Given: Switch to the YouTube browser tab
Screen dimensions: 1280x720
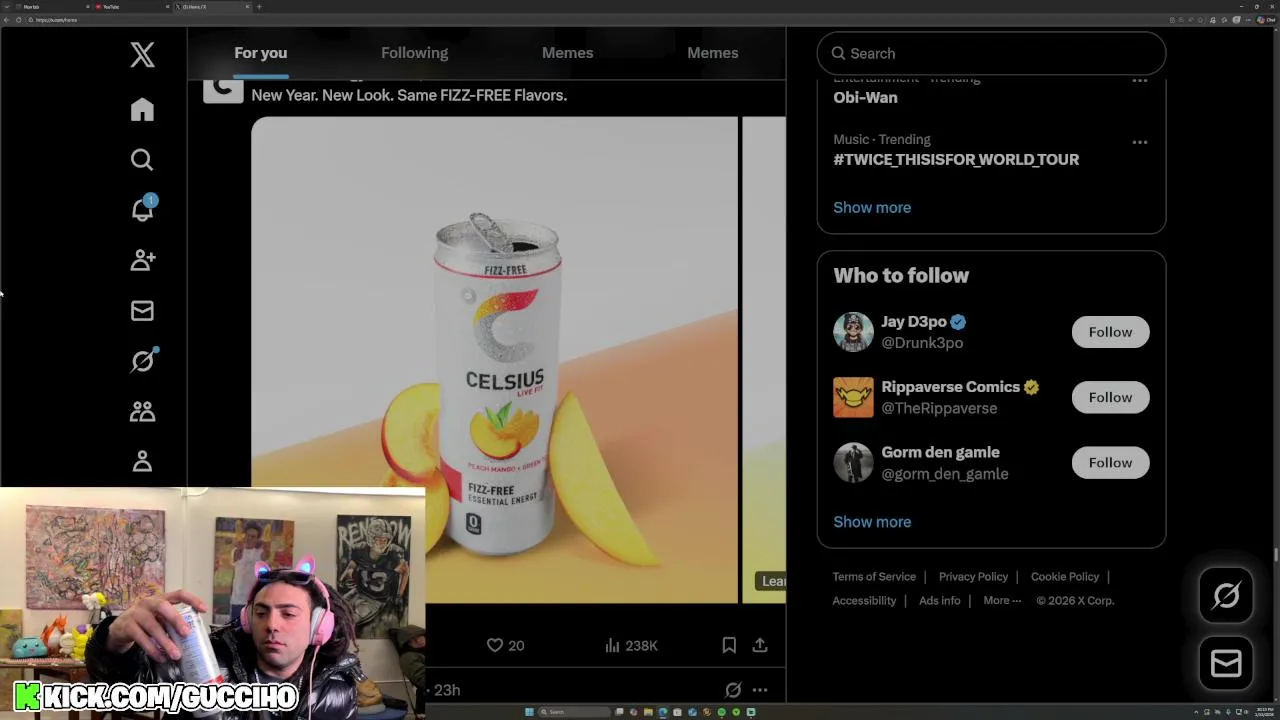Looking at the screenshot, I should [130, 7].
